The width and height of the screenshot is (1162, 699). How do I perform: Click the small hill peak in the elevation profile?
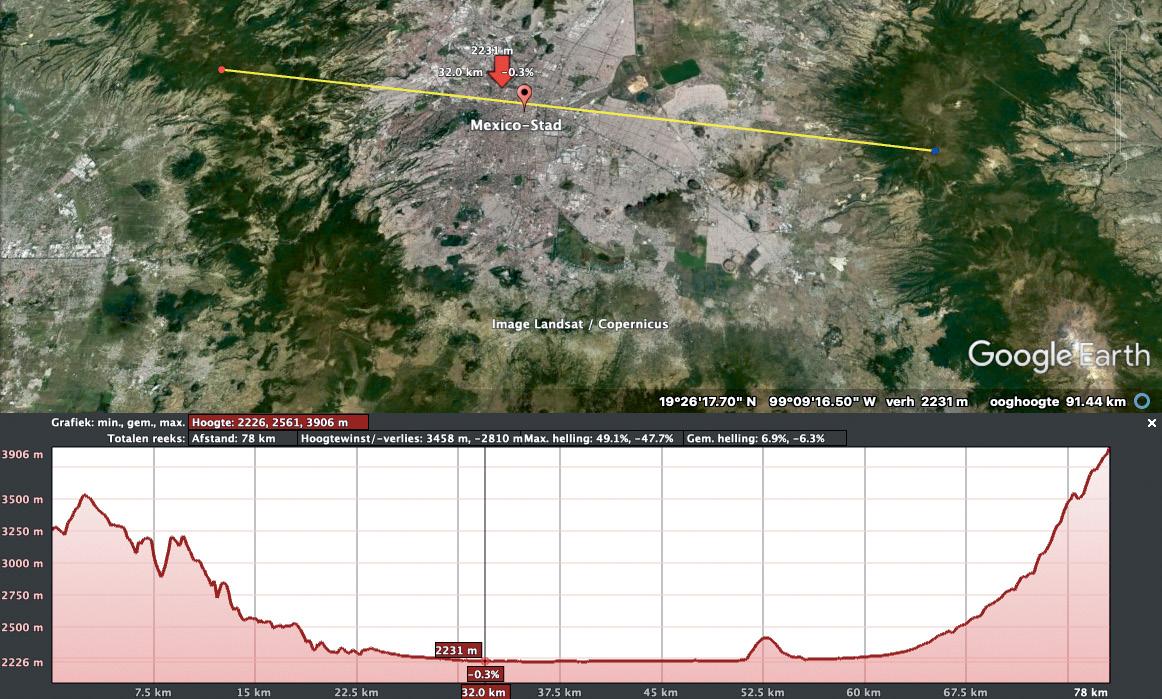pos(766,637)
